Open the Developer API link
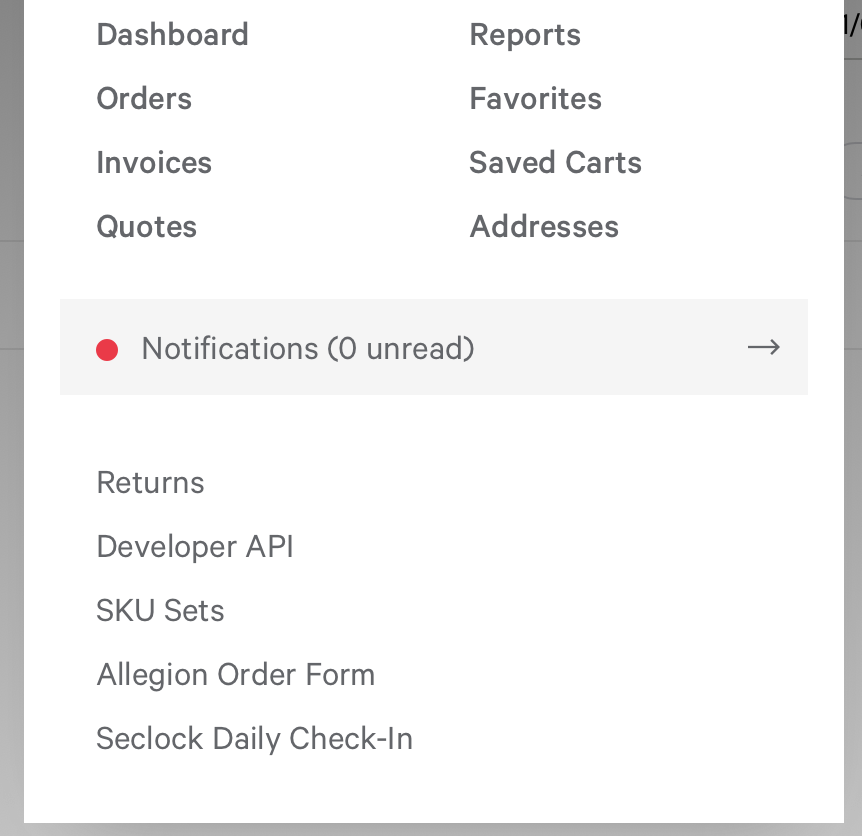862x836 pixels. (195, 547)
